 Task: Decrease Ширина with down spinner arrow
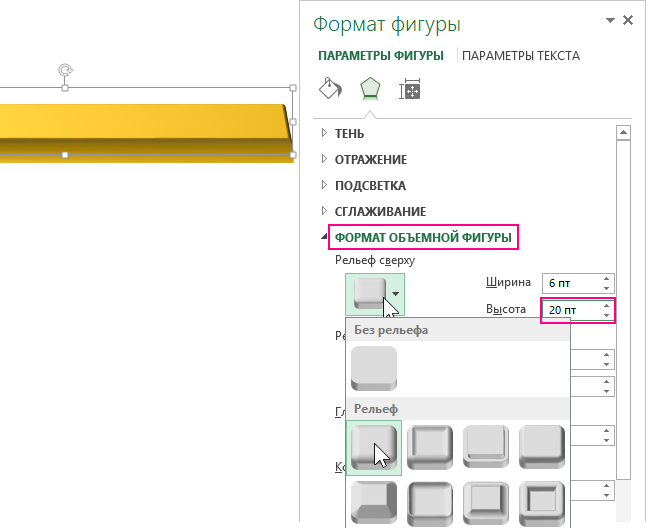(x=606, y=288)
